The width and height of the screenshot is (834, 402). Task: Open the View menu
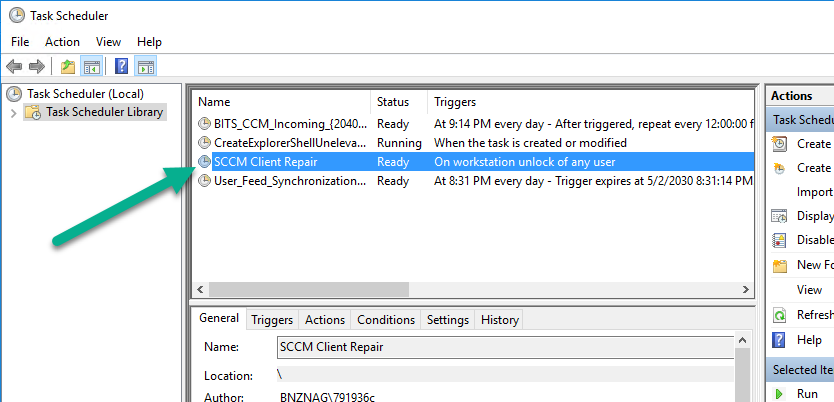click(x=109, y=42)
